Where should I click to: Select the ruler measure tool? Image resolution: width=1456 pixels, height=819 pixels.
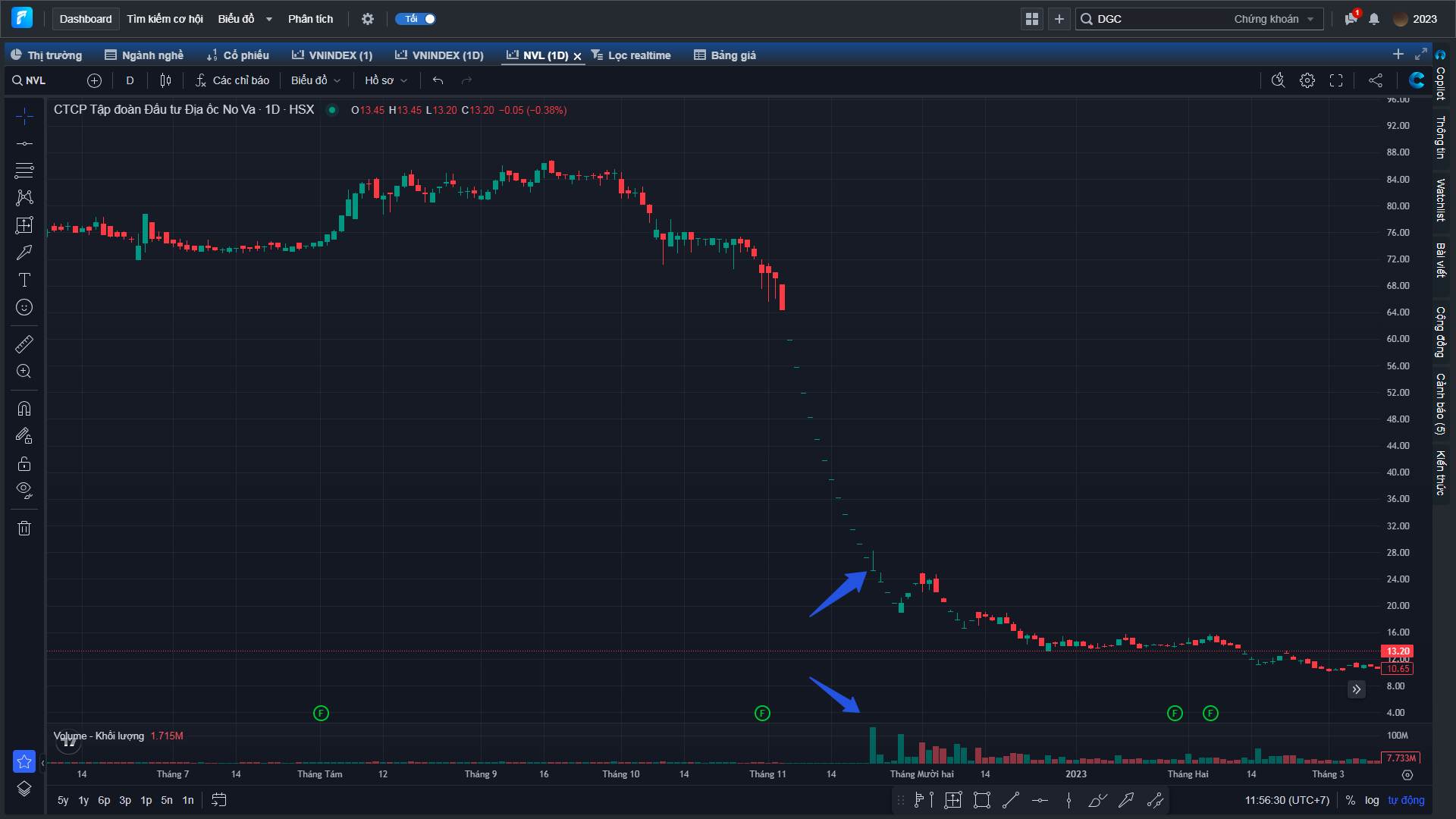click(x=24, y=344)
